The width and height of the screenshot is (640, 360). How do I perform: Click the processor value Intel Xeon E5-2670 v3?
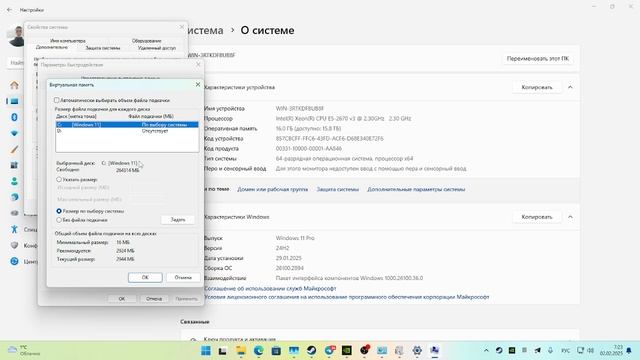click(x=343, y=118)
